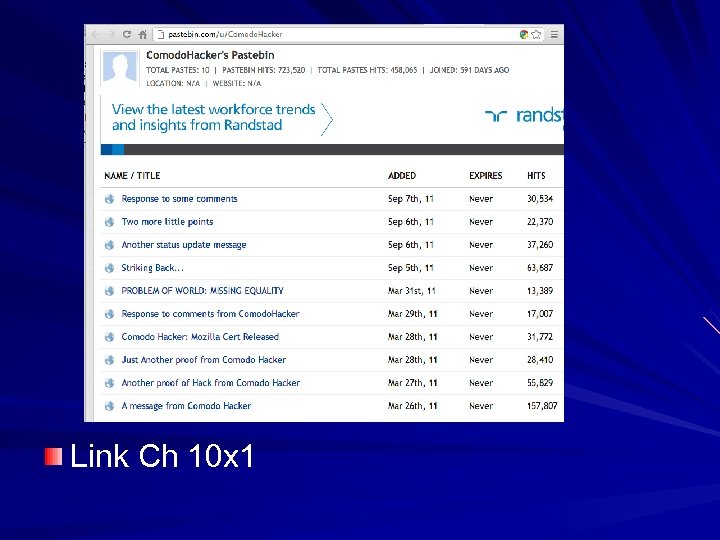Click the Mar 26th, 11 date cell

[413, 406]
